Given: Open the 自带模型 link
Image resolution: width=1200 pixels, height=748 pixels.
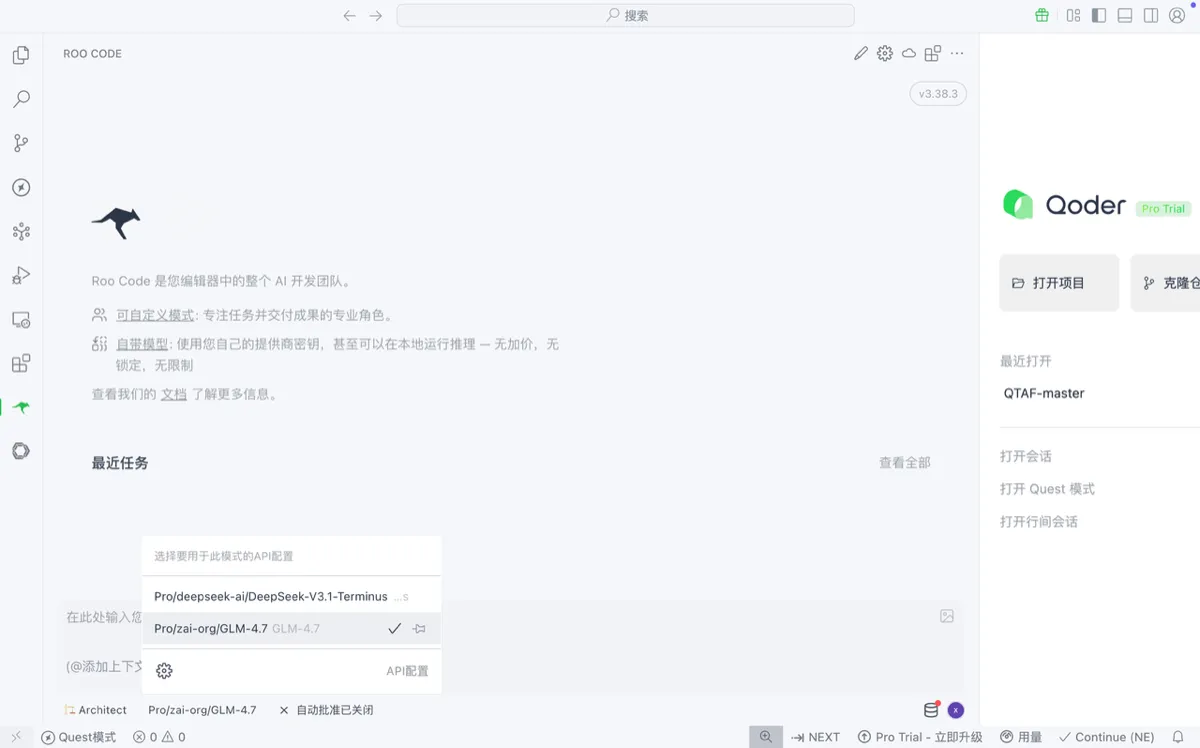Looking at the screenshot, I should pos(142,344).
